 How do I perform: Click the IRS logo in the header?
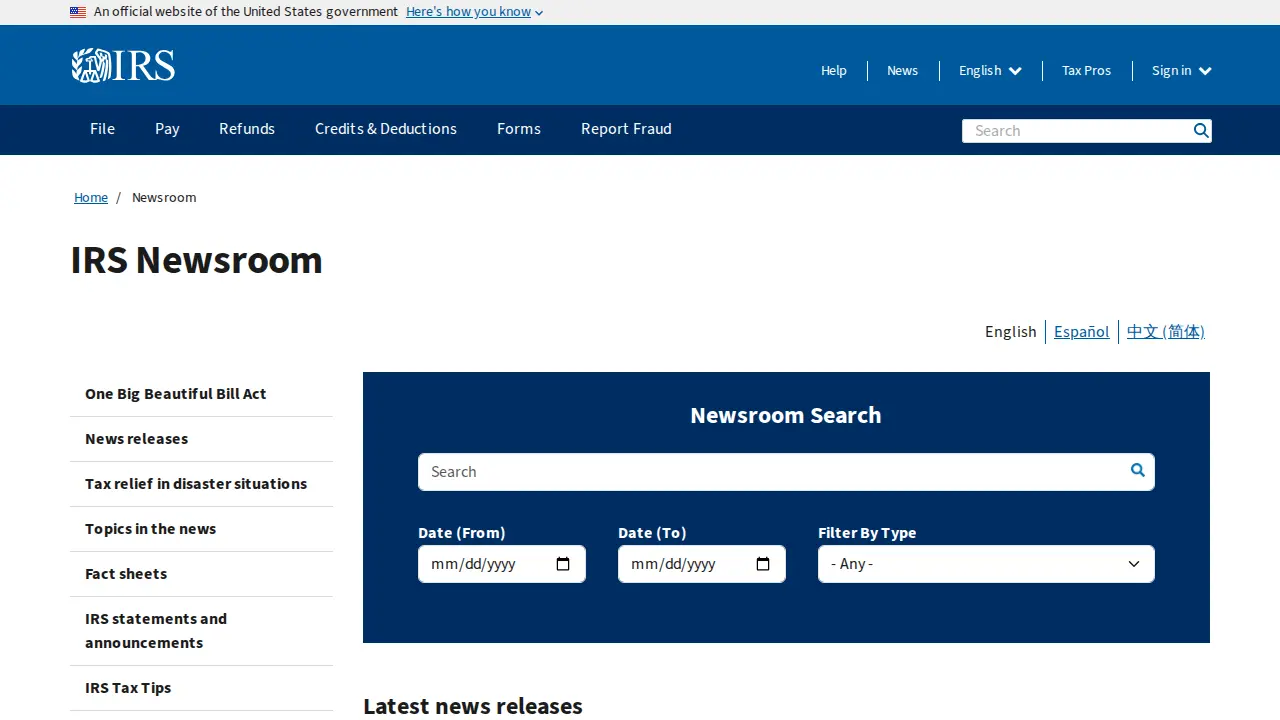tap(123, 65)
